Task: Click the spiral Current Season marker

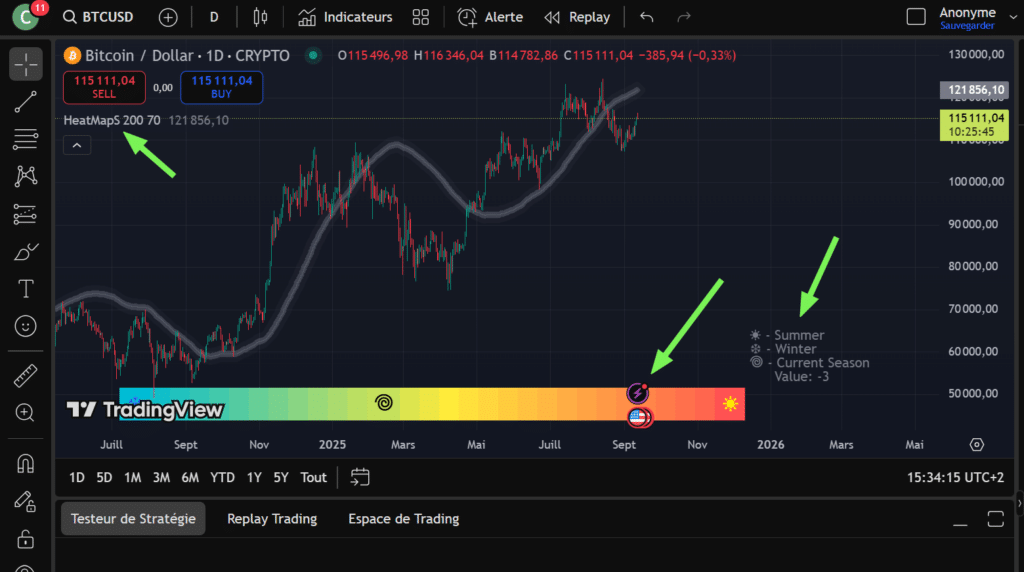Action: pos(384,402)
